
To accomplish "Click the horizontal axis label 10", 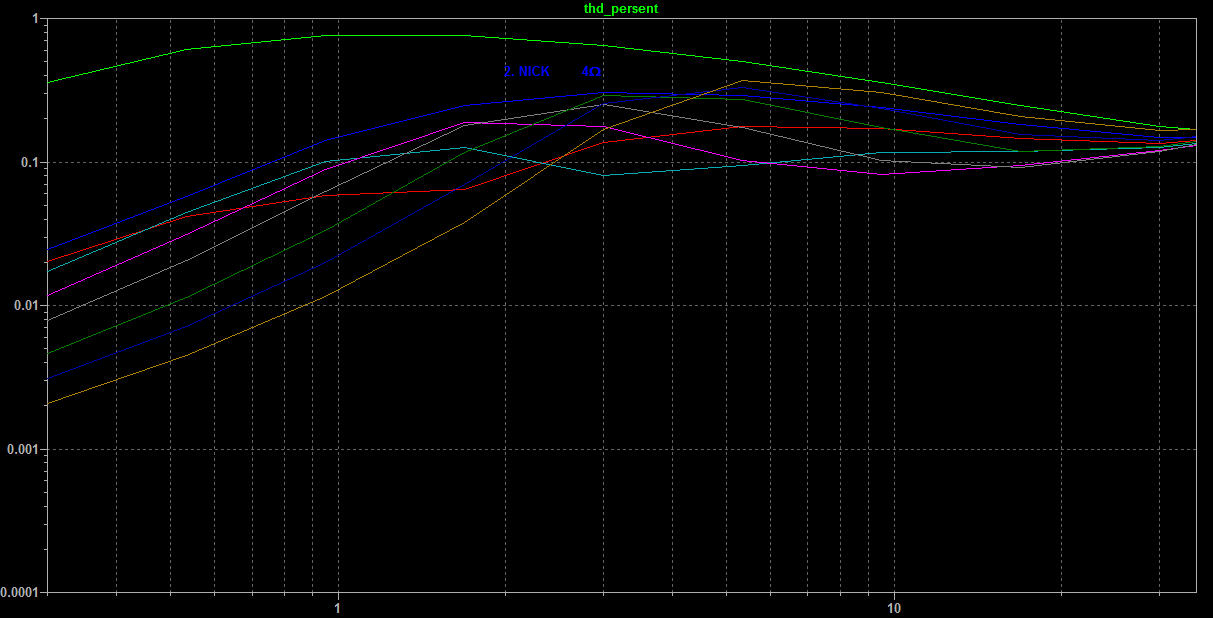I will tap(894, 608).
